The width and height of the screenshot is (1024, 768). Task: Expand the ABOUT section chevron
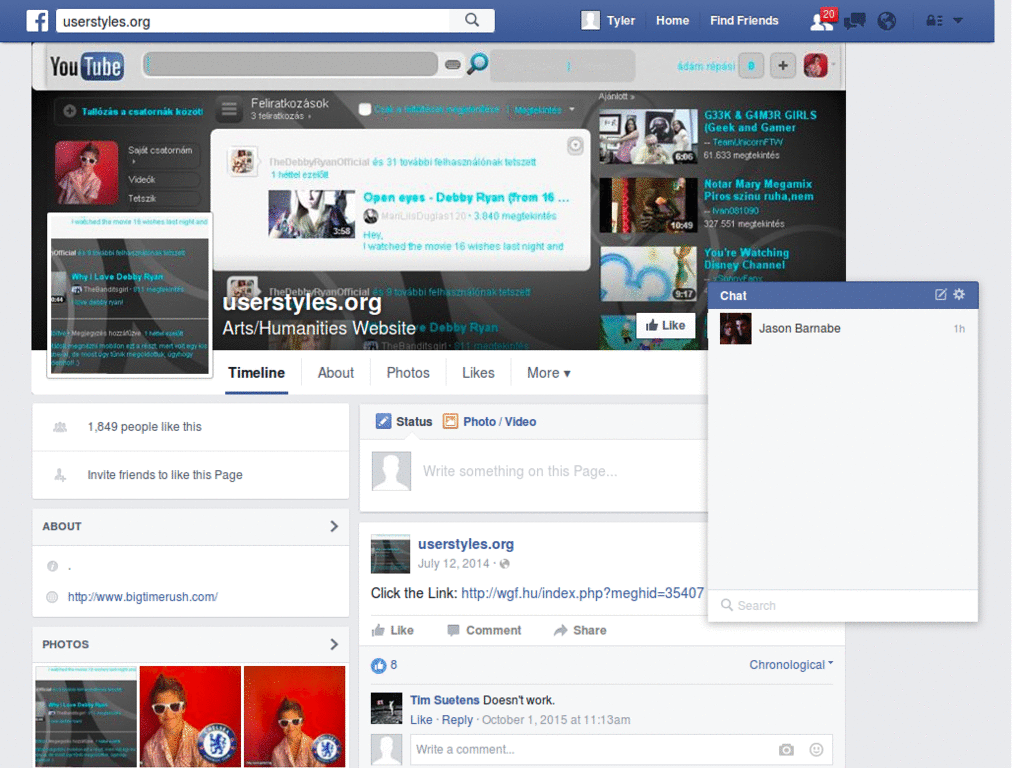[334, 526]
